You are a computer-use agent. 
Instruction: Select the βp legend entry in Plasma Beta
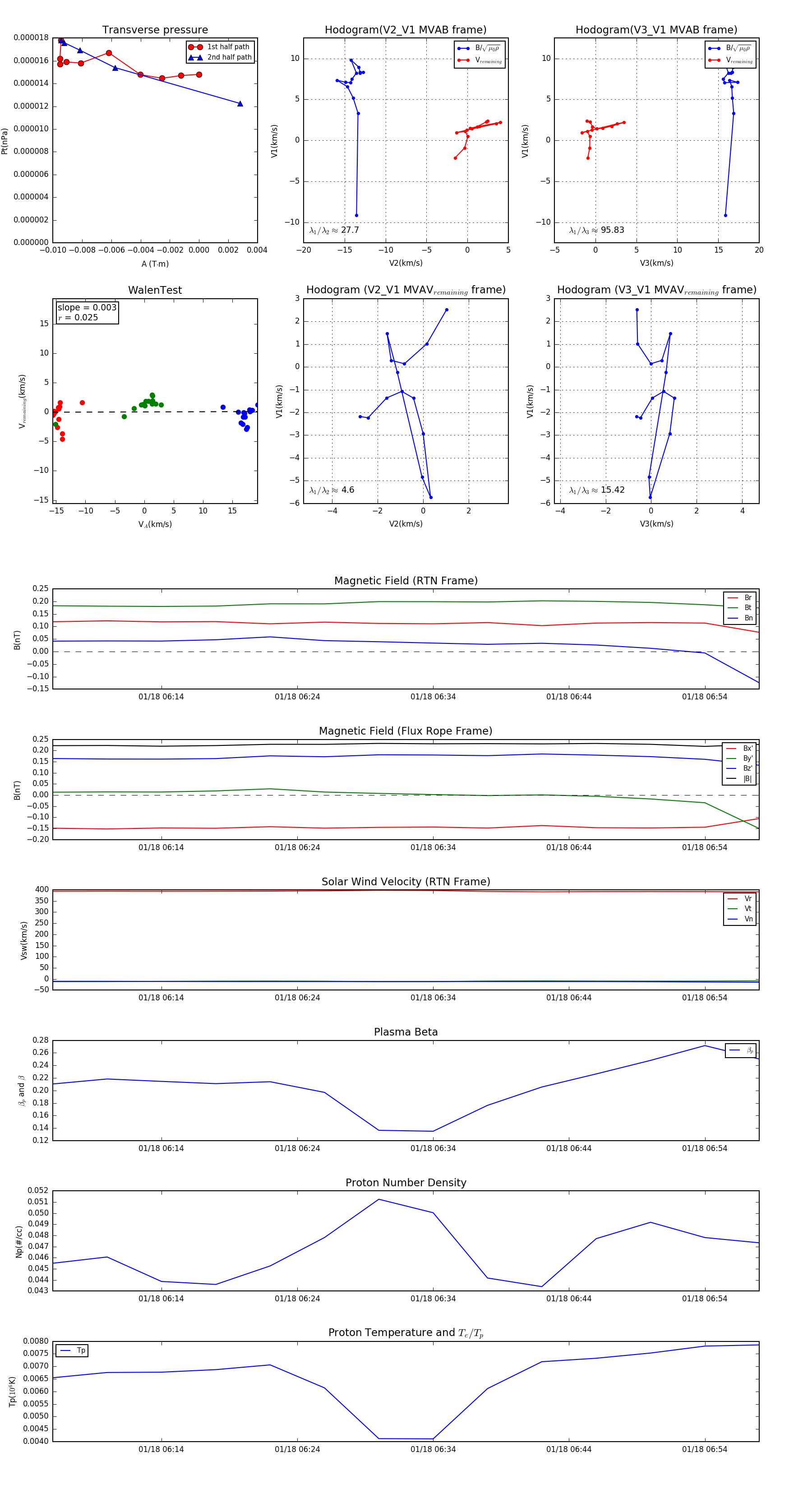pyautogui.click(x=742, y=1050)
